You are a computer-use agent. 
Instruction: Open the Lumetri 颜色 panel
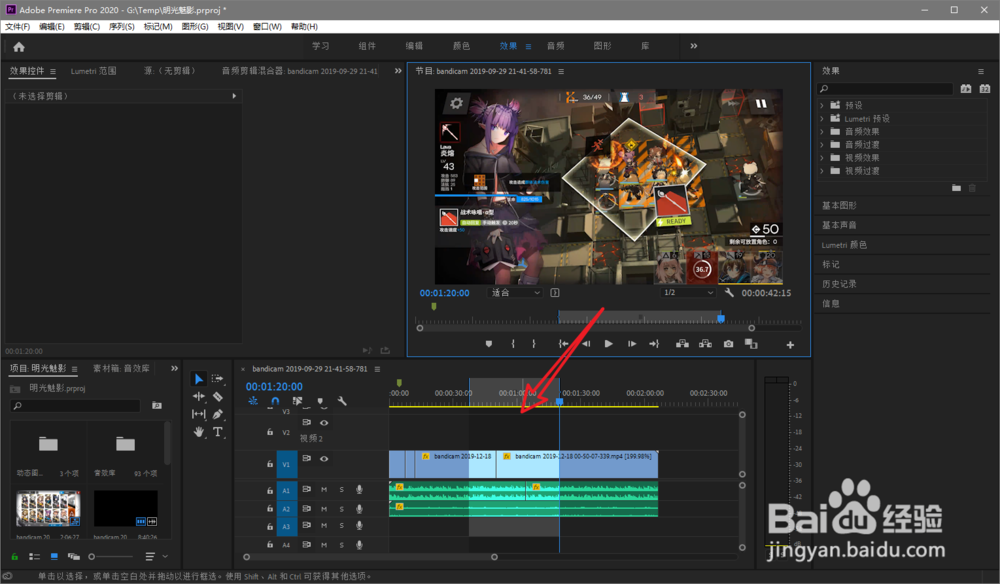[x=844, y=245]
